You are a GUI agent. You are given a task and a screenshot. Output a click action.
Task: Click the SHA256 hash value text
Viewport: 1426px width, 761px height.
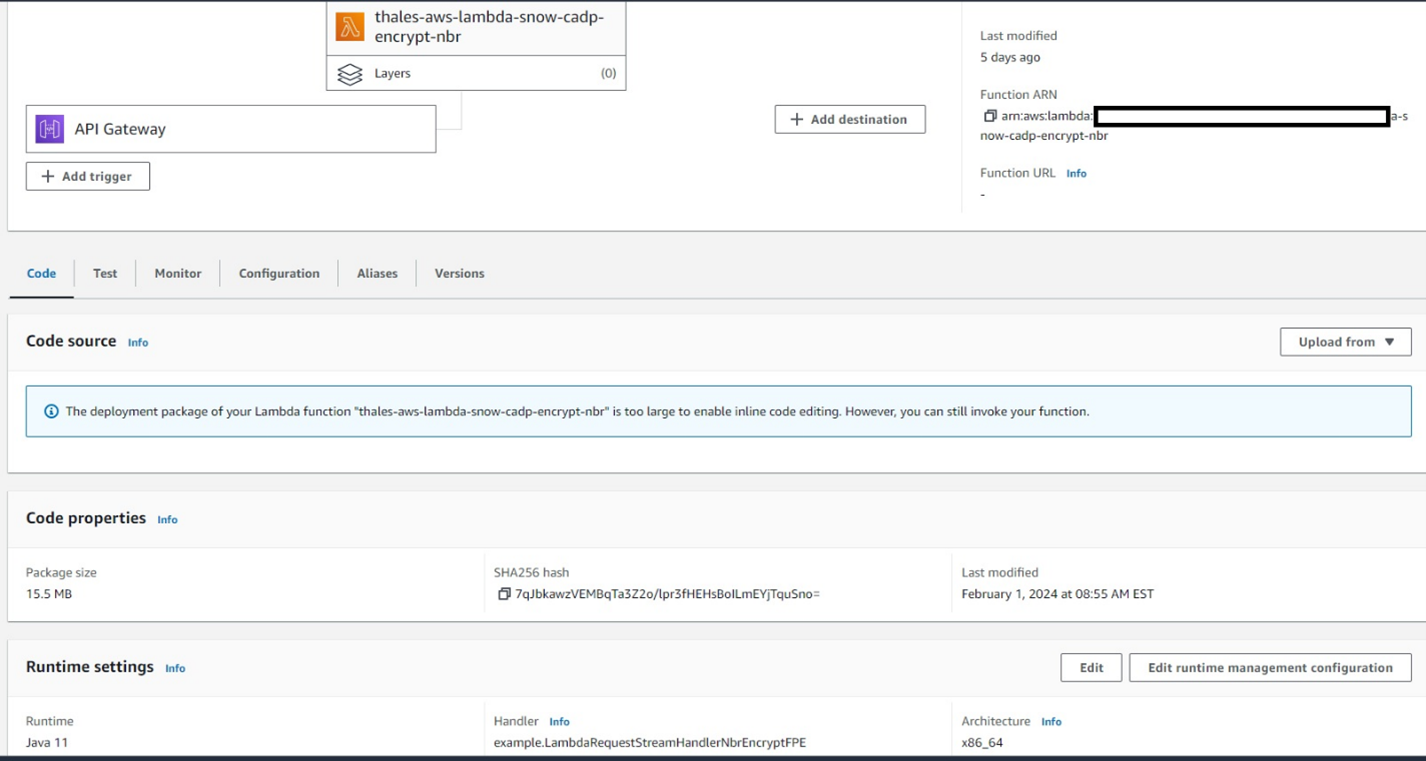[667, 594]
